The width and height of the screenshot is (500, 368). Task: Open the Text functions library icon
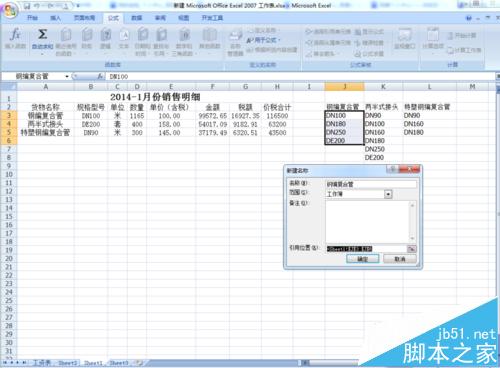pyautogui.click(x=124, y=35)
